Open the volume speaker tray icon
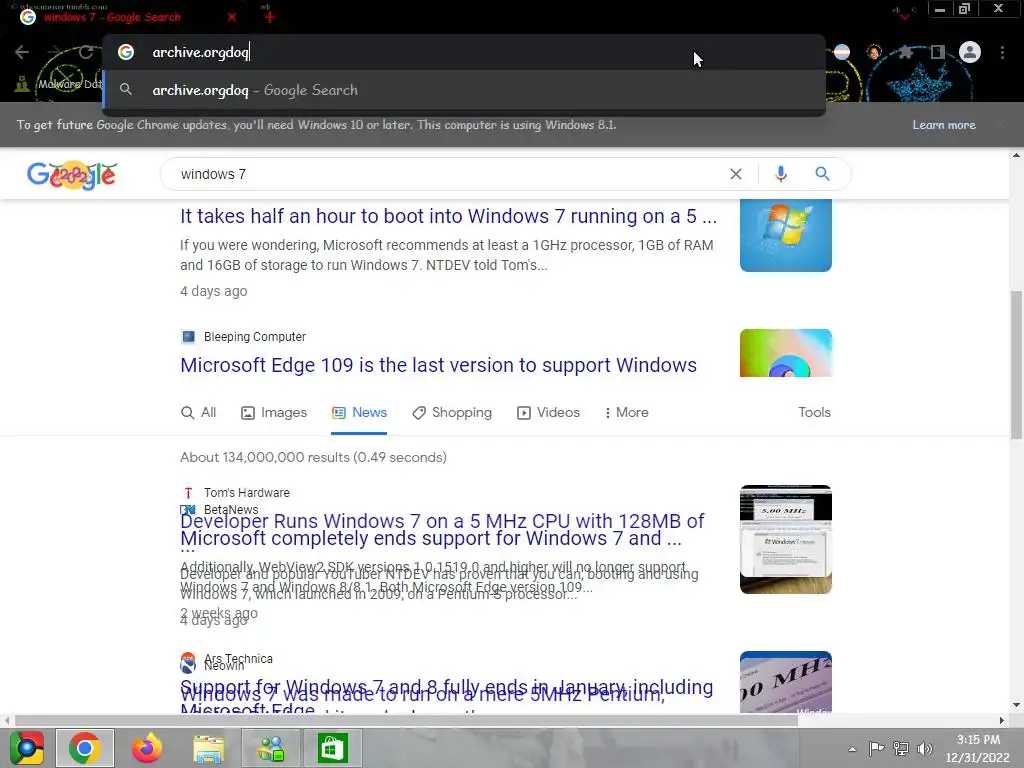Viewport: 1024px width, 768px height. coord(925,748)
